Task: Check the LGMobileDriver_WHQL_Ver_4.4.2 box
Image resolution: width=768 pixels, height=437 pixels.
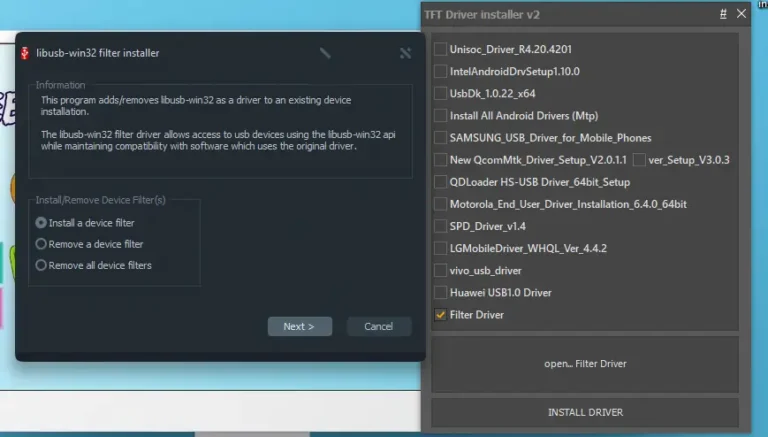Action: [441, 248]
